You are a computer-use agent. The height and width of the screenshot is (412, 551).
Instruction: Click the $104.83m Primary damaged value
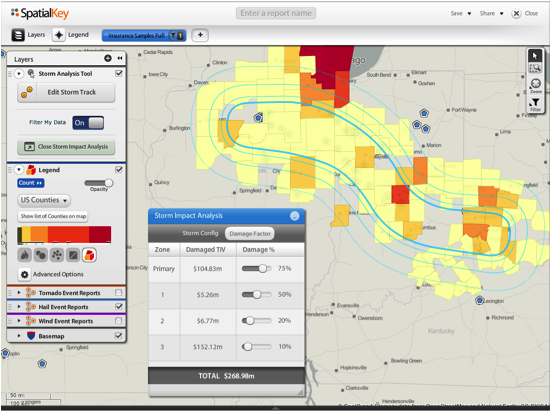(x=207, y=269)
